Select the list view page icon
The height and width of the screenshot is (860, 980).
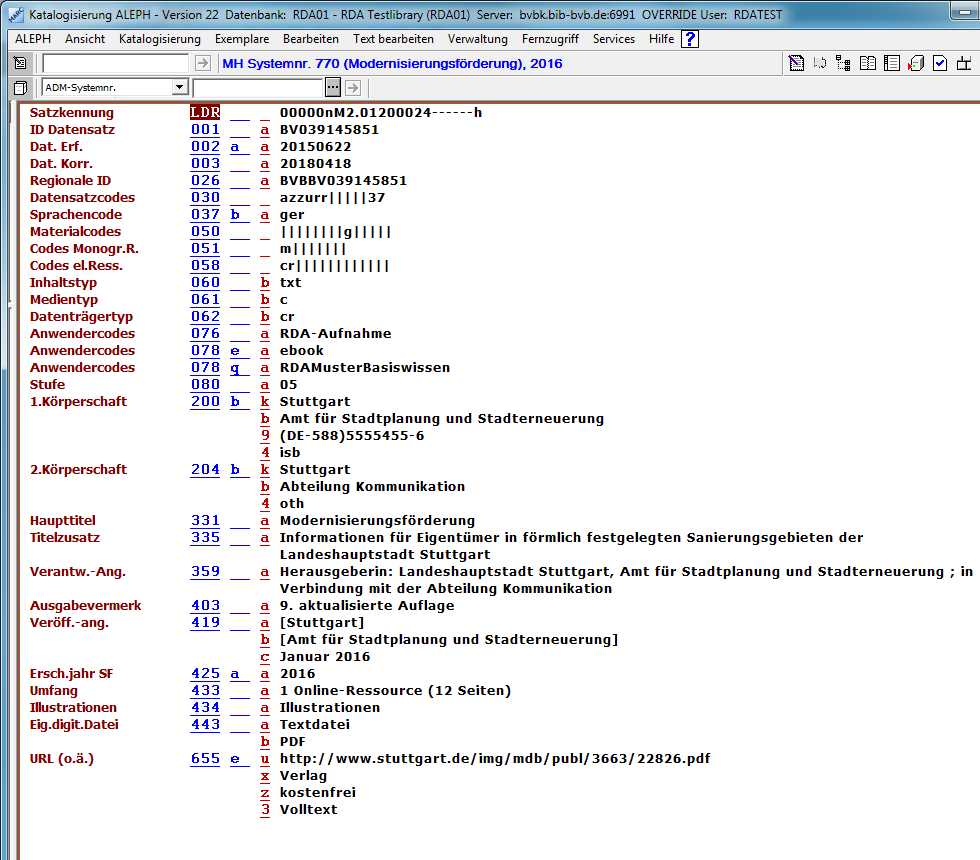tap(891, 63)
